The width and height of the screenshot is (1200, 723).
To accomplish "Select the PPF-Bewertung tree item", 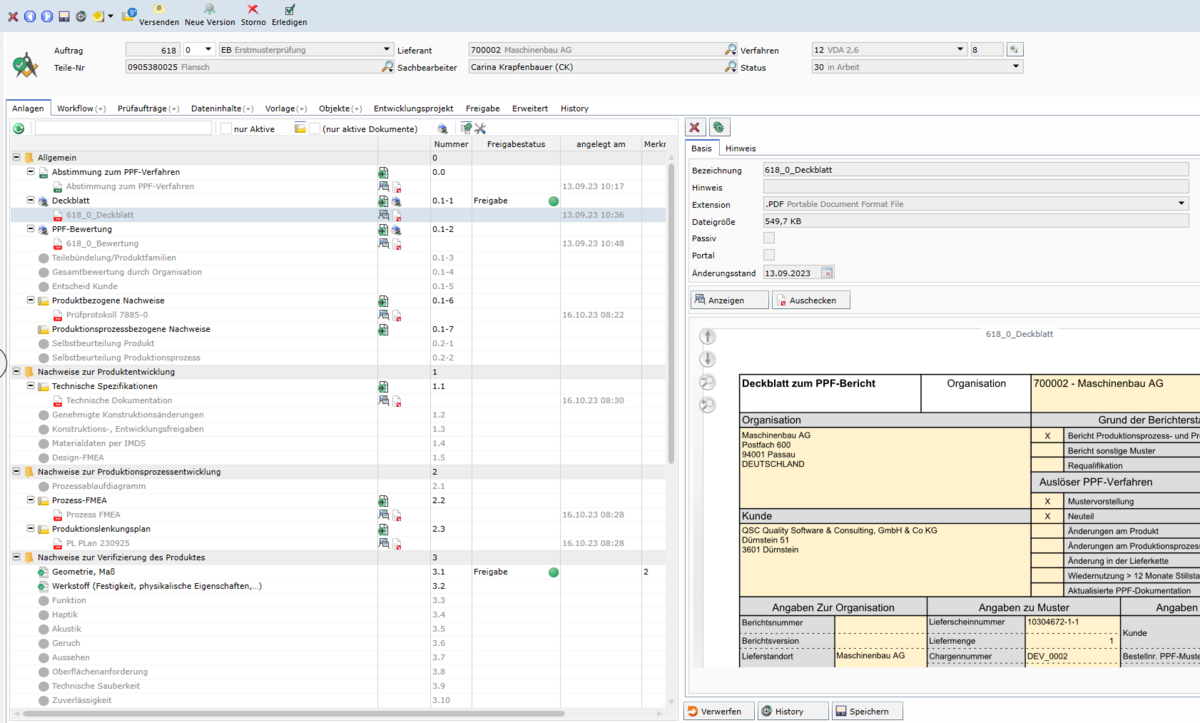I will pyautogui.click(x=81, y=229).
